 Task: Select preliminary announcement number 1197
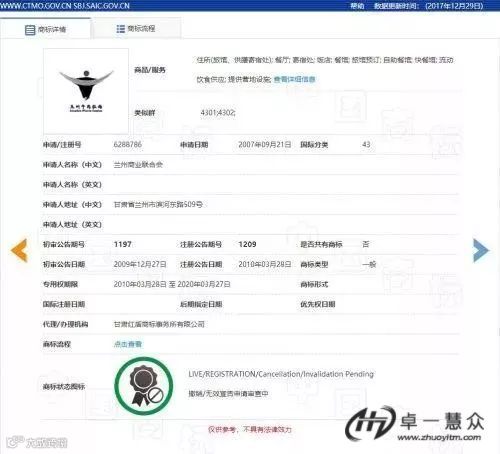123,244
